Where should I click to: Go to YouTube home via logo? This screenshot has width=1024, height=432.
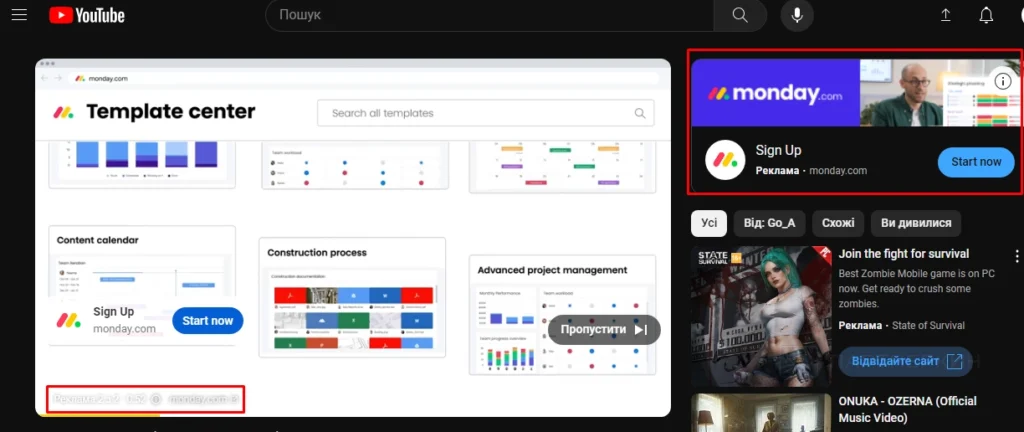coord(87,16)
